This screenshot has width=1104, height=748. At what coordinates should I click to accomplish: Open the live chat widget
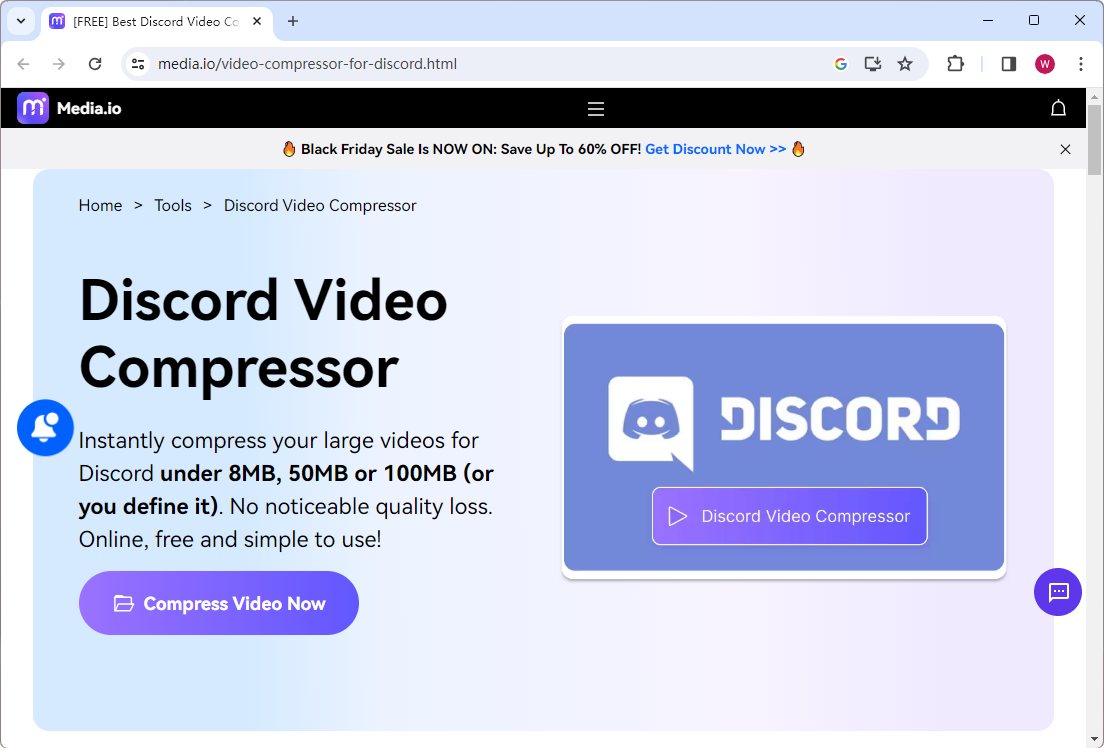1058,592
